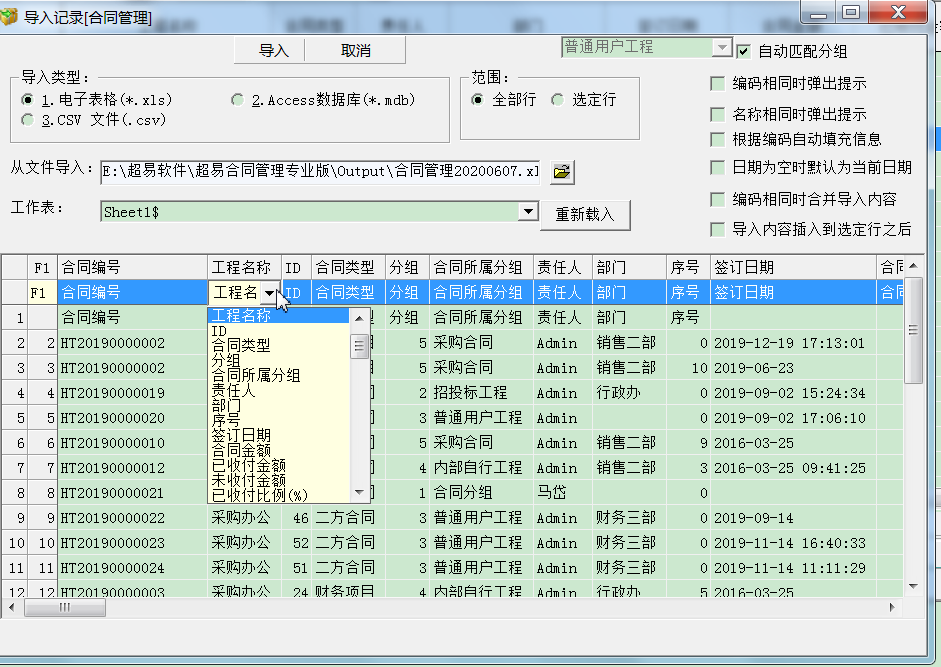Enable 编码相同时弹出提示 checkbox
The image size is (941, 667).
pyautogui.click(x=717, y=84)
